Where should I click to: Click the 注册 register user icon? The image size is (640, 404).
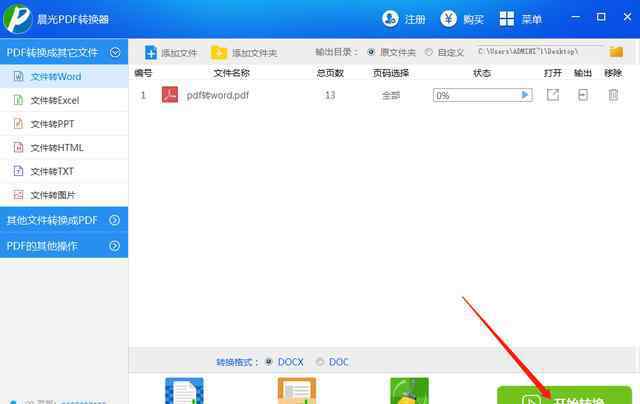[x=390, y=18]
